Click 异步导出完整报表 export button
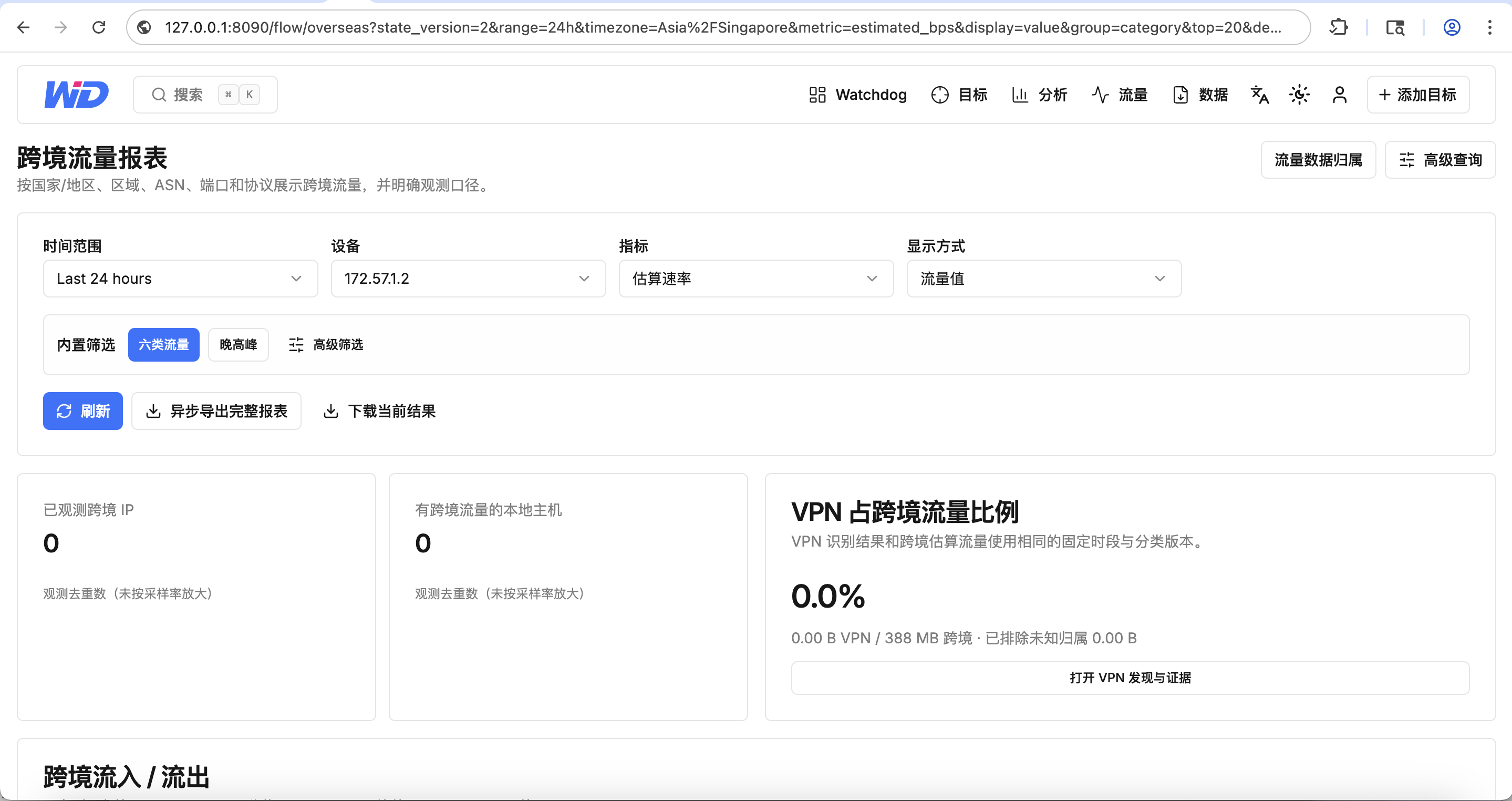 pyautogui.click(x=216, y=411)
